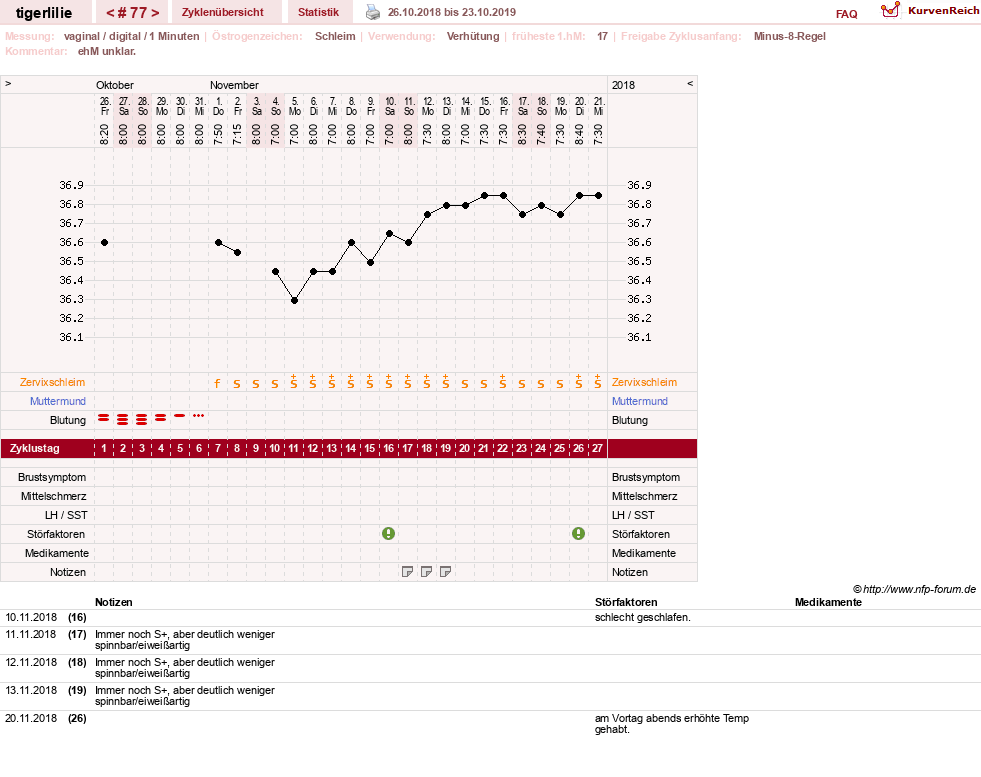981x777 pixels.
Task: Click bleeding symbol on cycle day 1
Action: click(104, 418)
